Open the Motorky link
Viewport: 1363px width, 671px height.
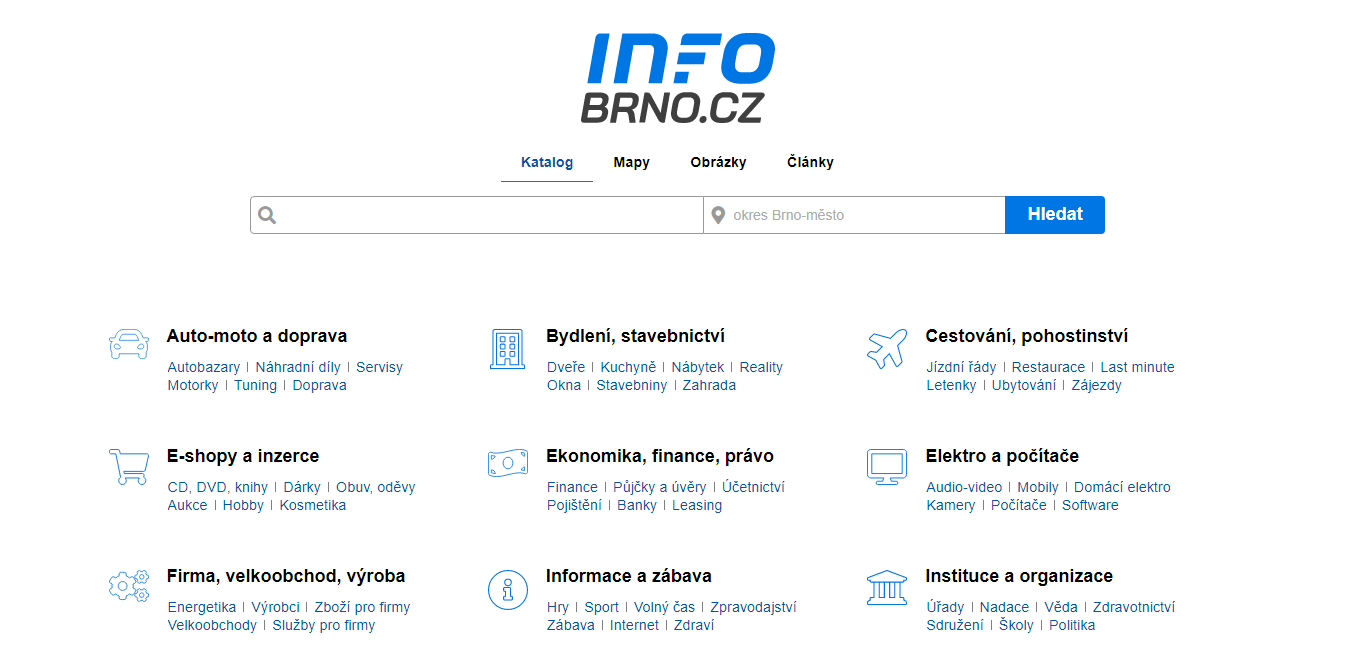coord(193,385)
